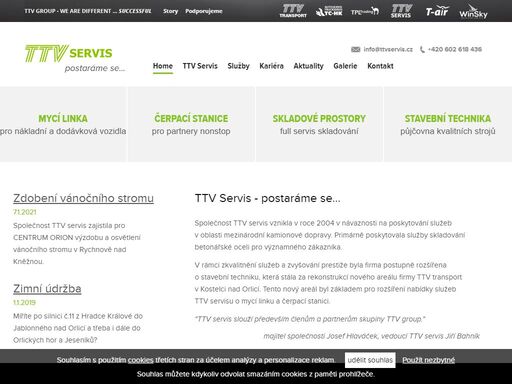Viewport: 512px width, 384px height.
Task: Open the TTV Transport logo link
Action: [293, 11]
